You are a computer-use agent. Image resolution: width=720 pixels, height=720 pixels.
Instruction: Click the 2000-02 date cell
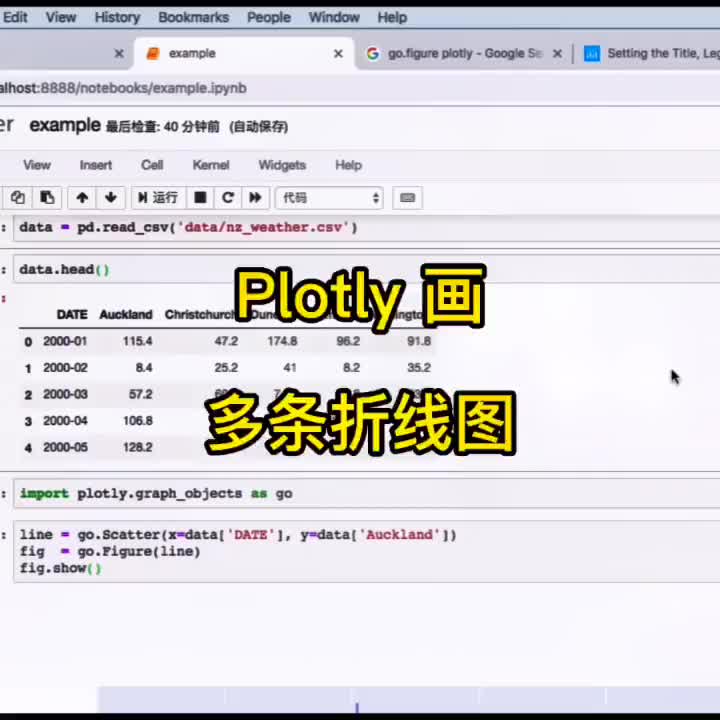[65, 368]
